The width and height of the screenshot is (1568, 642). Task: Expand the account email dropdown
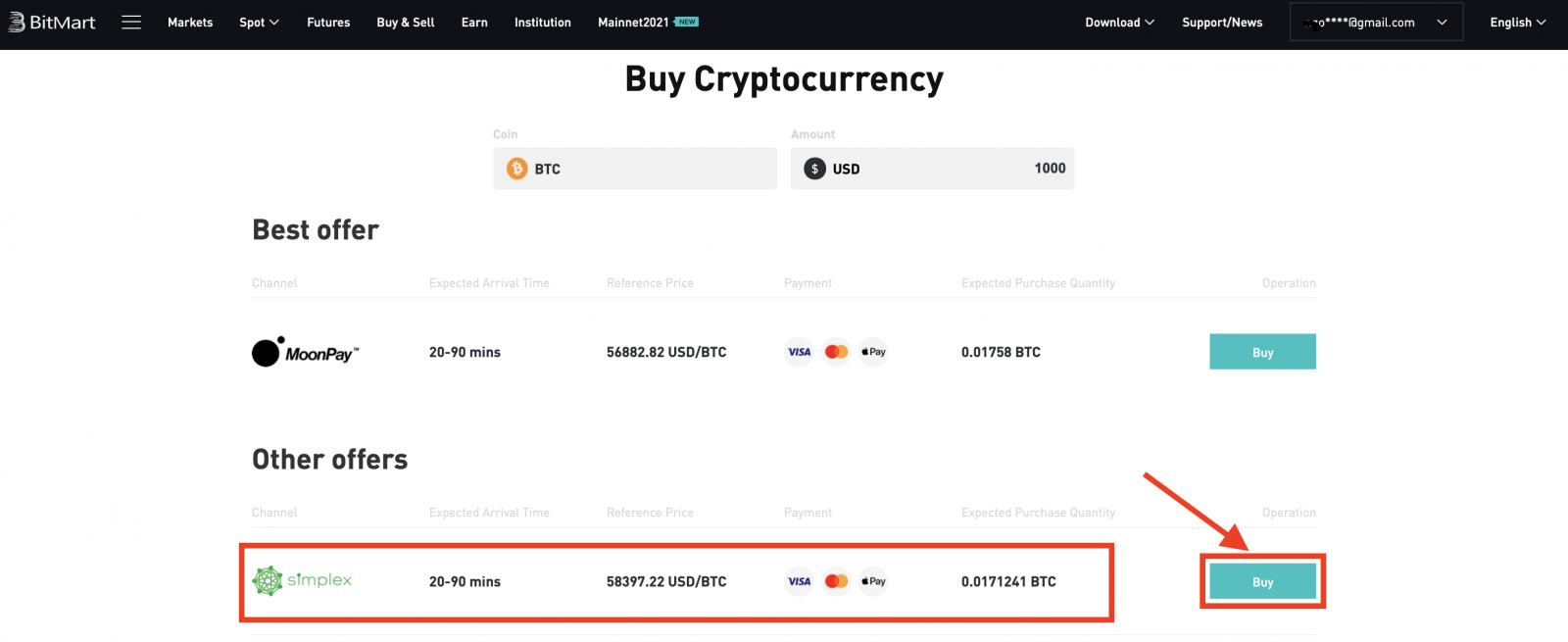pos(1374,22)
